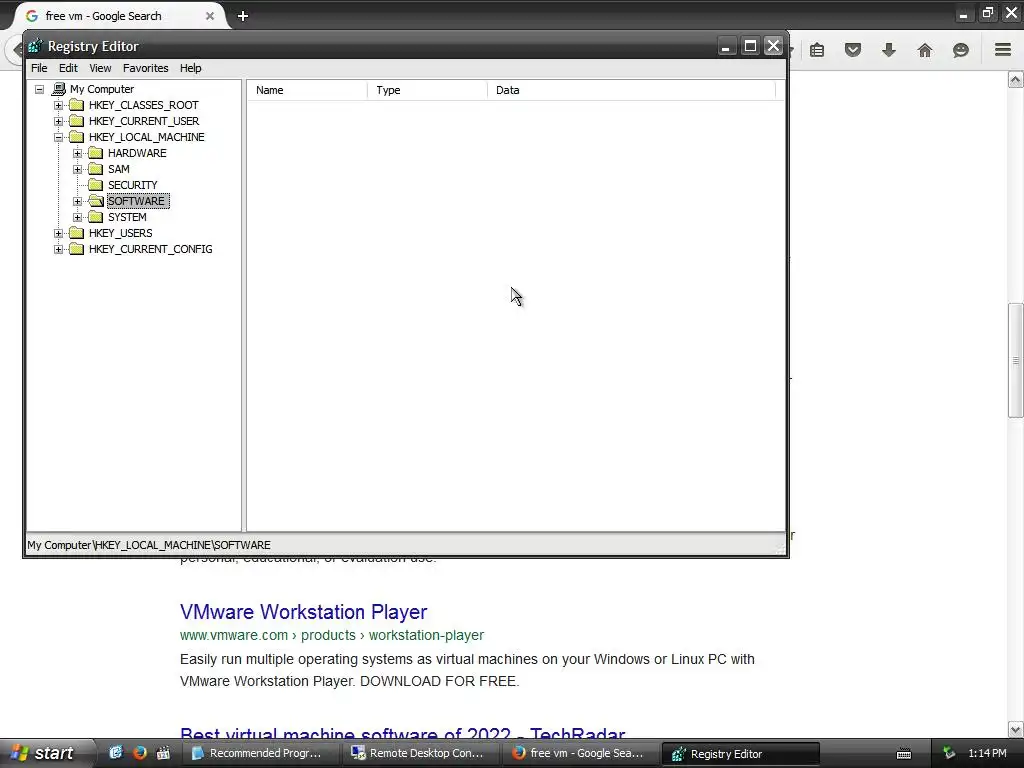
Task: Collapse the My Computer root node
Action: [x=39, y=89]
